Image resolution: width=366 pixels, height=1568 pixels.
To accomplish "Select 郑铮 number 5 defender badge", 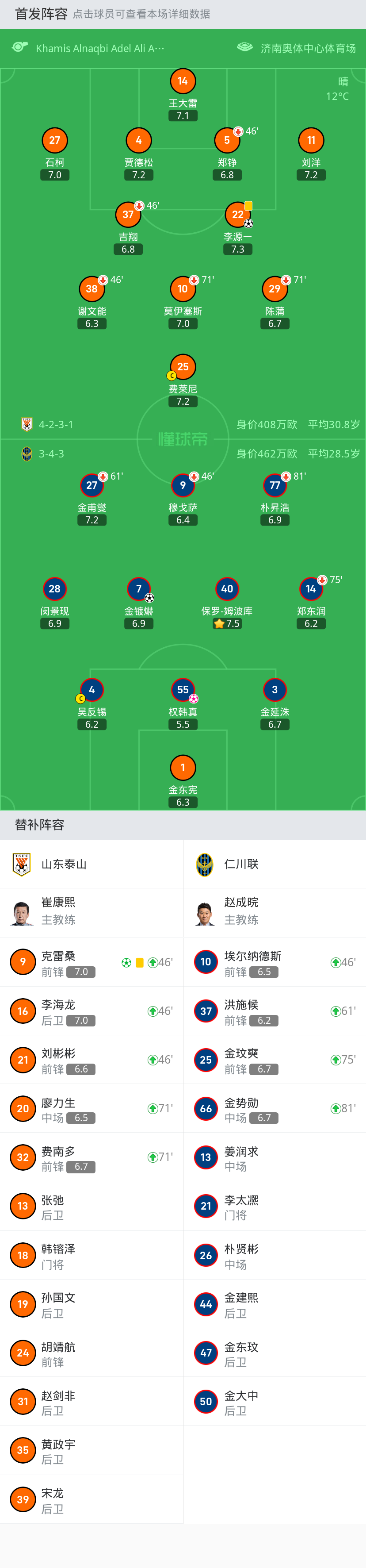I will coord(227,140).
